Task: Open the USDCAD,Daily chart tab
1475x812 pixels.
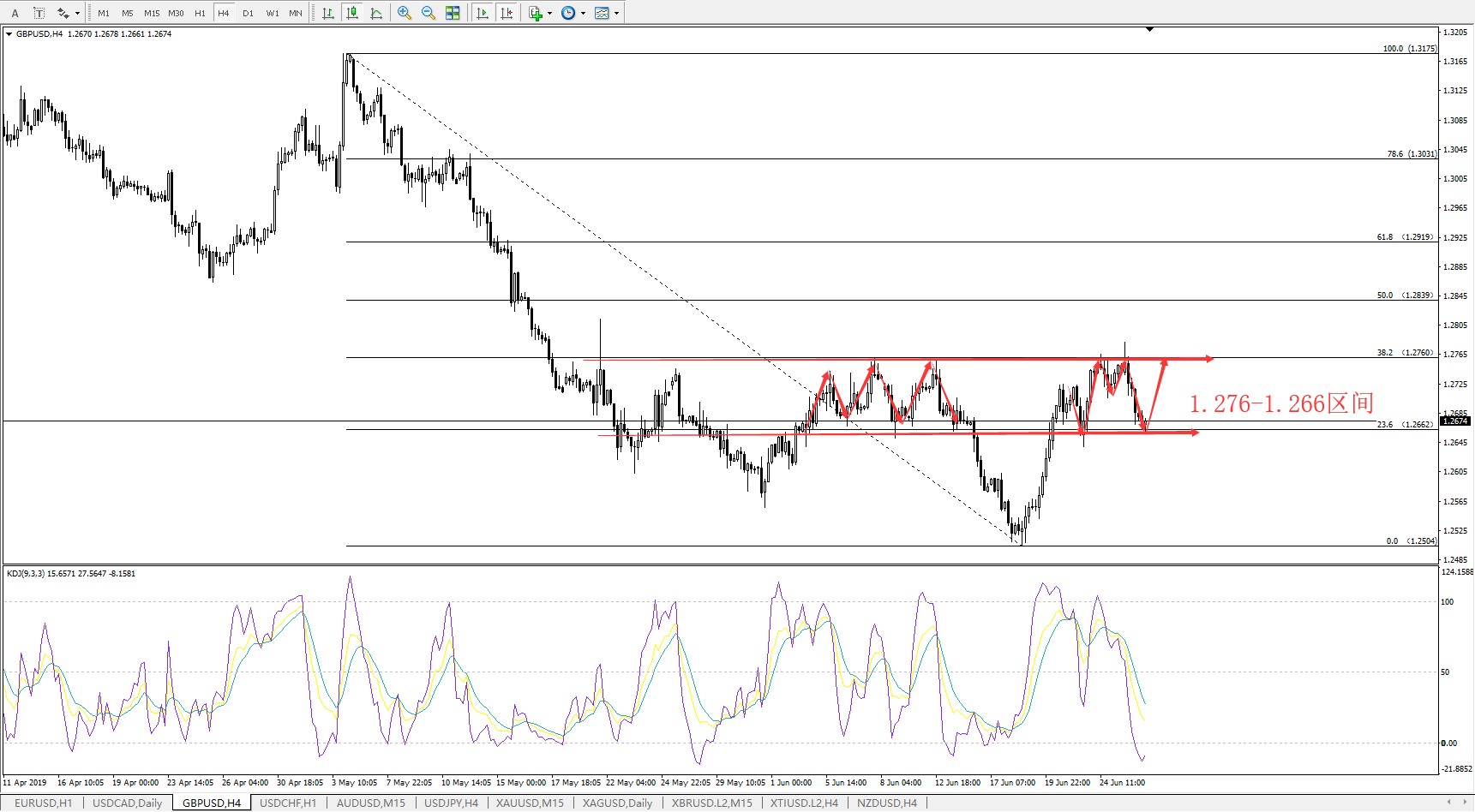Action: coord(127,803)
